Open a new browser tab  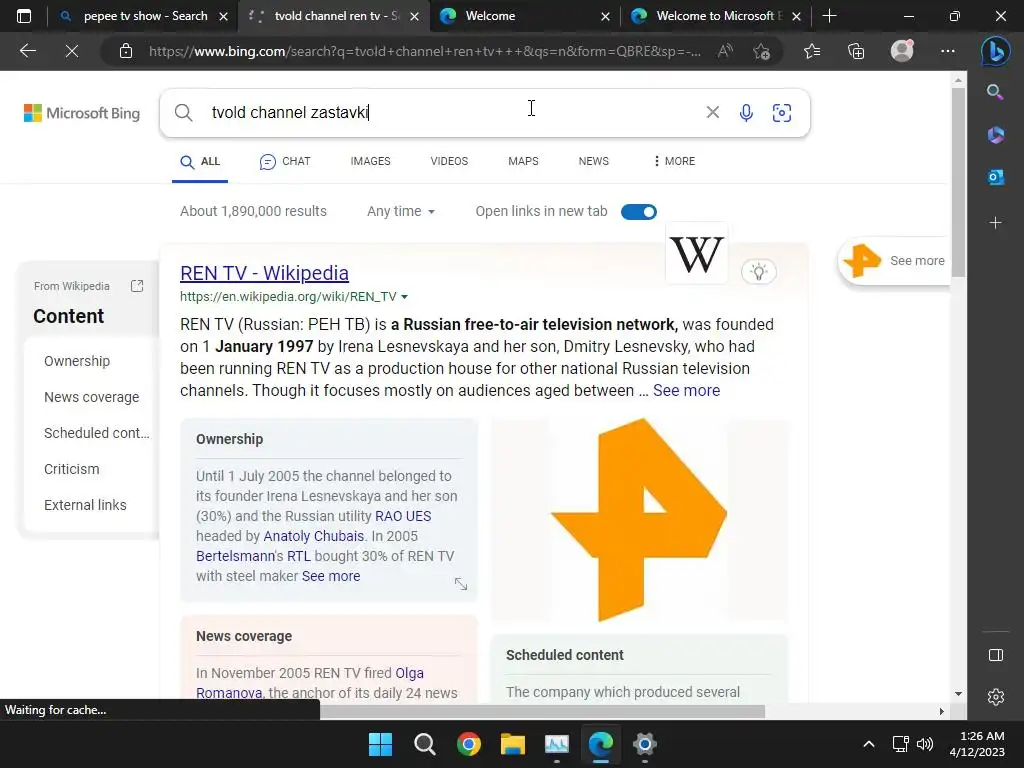pyautogui.click(x=829, y=16)
